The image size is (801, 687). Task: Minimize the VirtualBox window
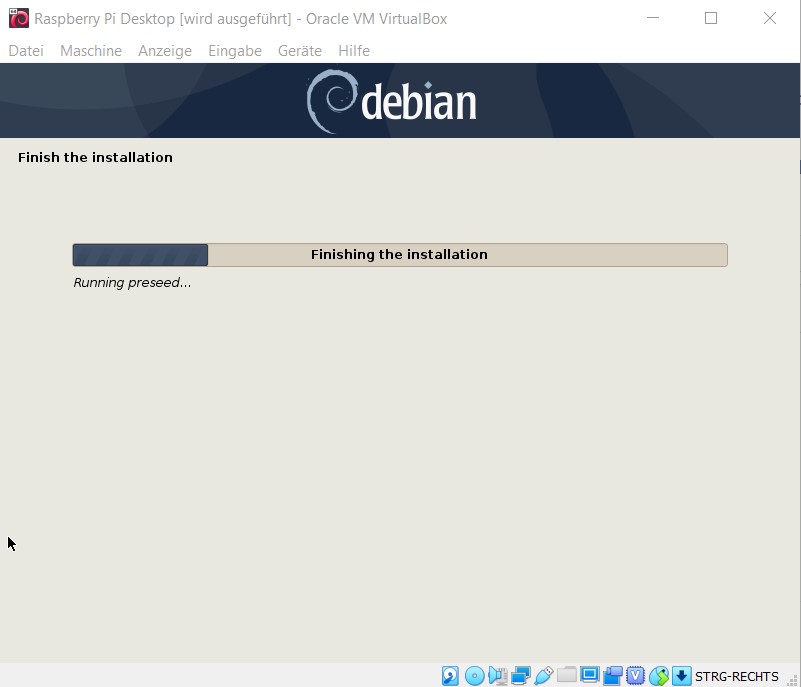click(653, 18)
